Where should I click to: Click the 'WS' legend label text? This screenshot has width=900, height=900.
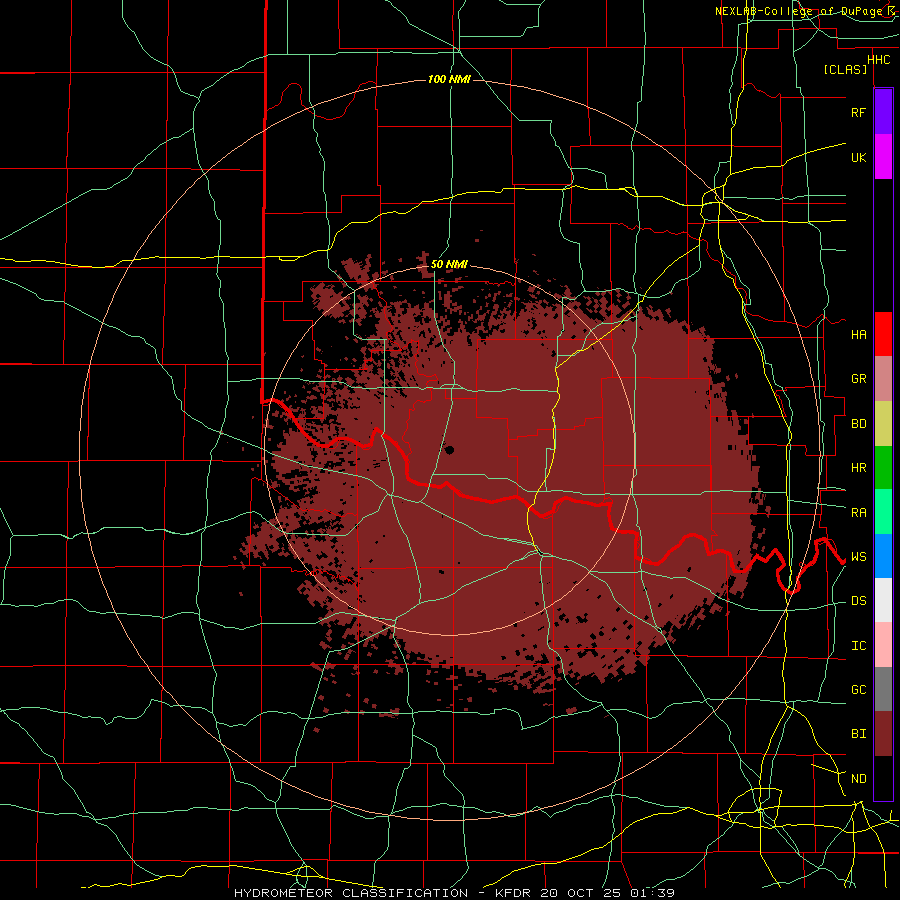(x=858, y=557)
